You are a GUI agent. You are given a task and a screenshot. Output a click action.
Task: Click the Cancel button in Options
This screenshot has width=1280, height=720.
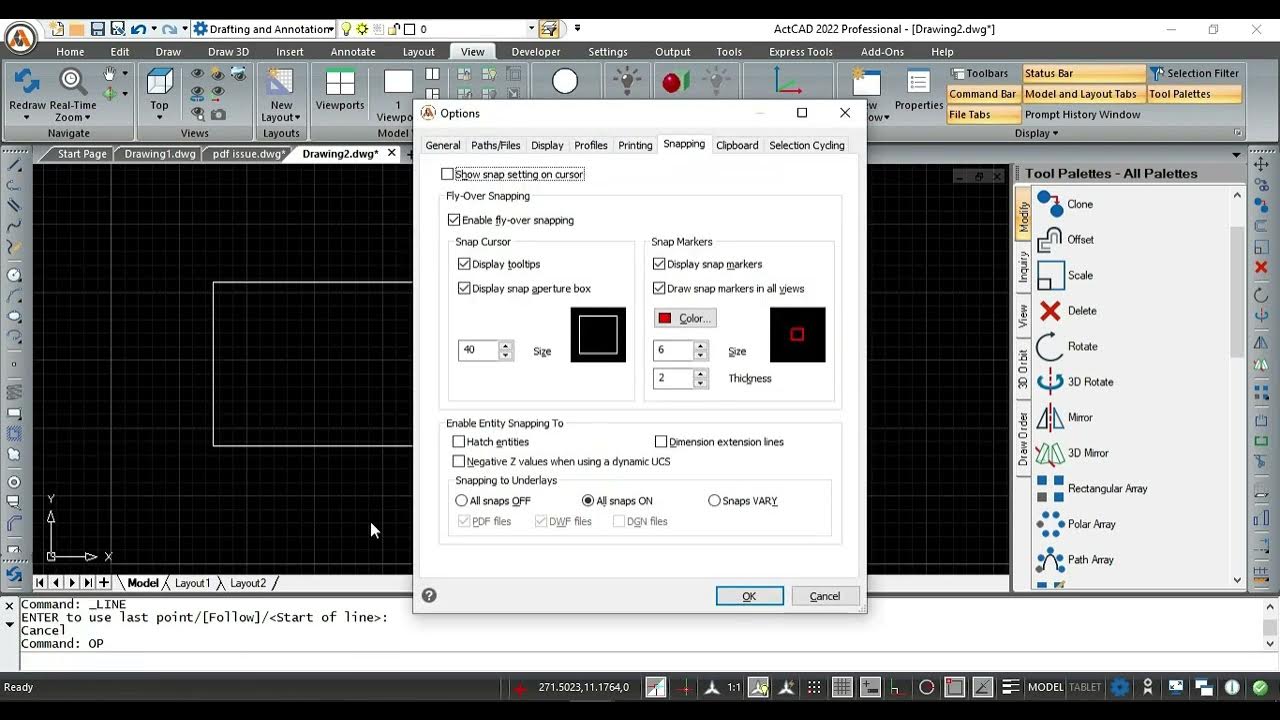coord(825,596)
